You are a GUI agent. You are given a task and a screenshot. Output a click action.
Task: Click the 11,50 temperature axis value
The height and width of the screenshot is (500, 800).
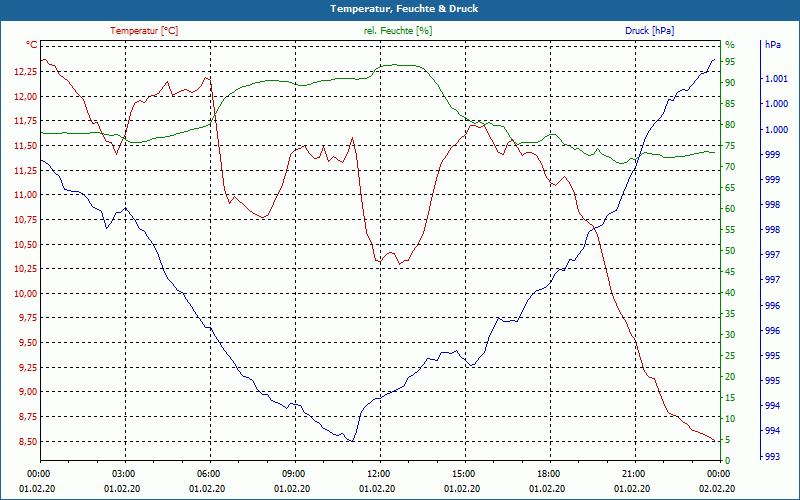click(x=26, y=146)
